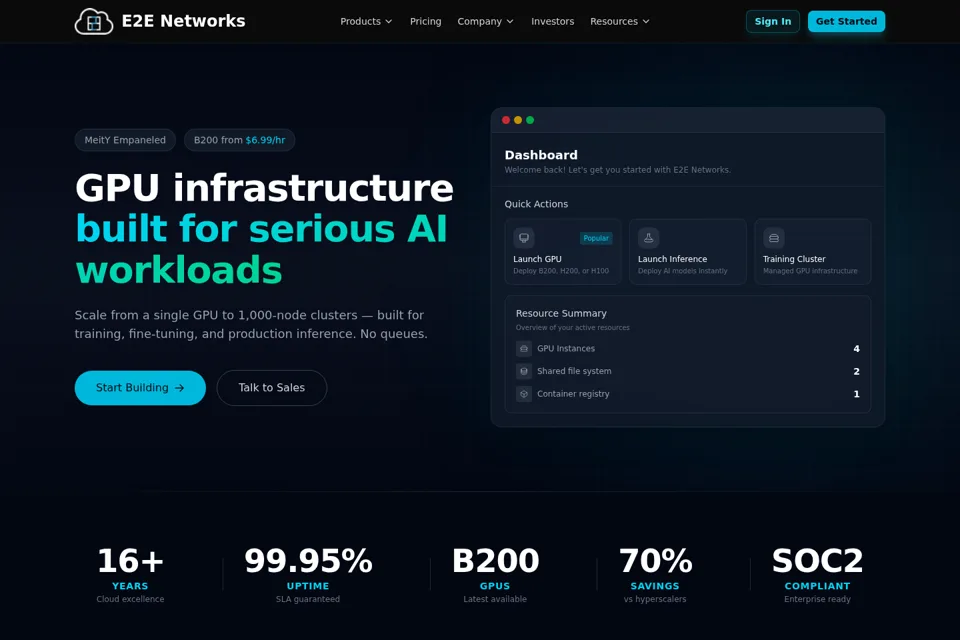This screenshot has width=960, height=640.
Task: Click 'Enterprise ready' caption
Action: pos(817,599)
